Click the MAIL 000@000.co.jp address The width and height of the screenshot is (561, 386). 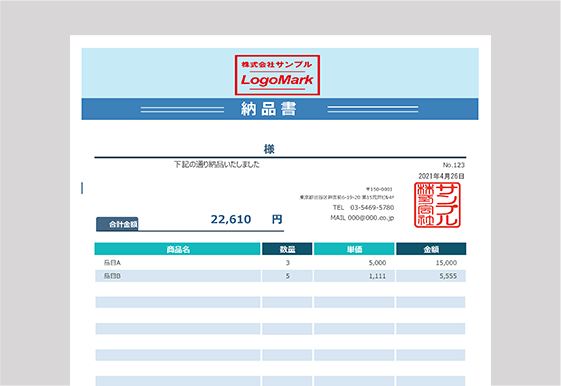click(x=362, y=218)
